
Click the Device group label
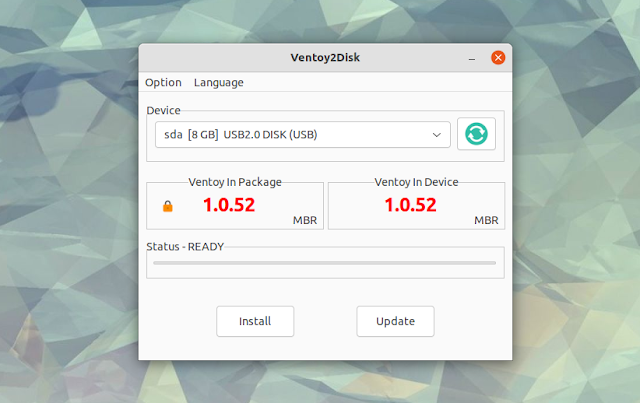(x=163, y=111)
